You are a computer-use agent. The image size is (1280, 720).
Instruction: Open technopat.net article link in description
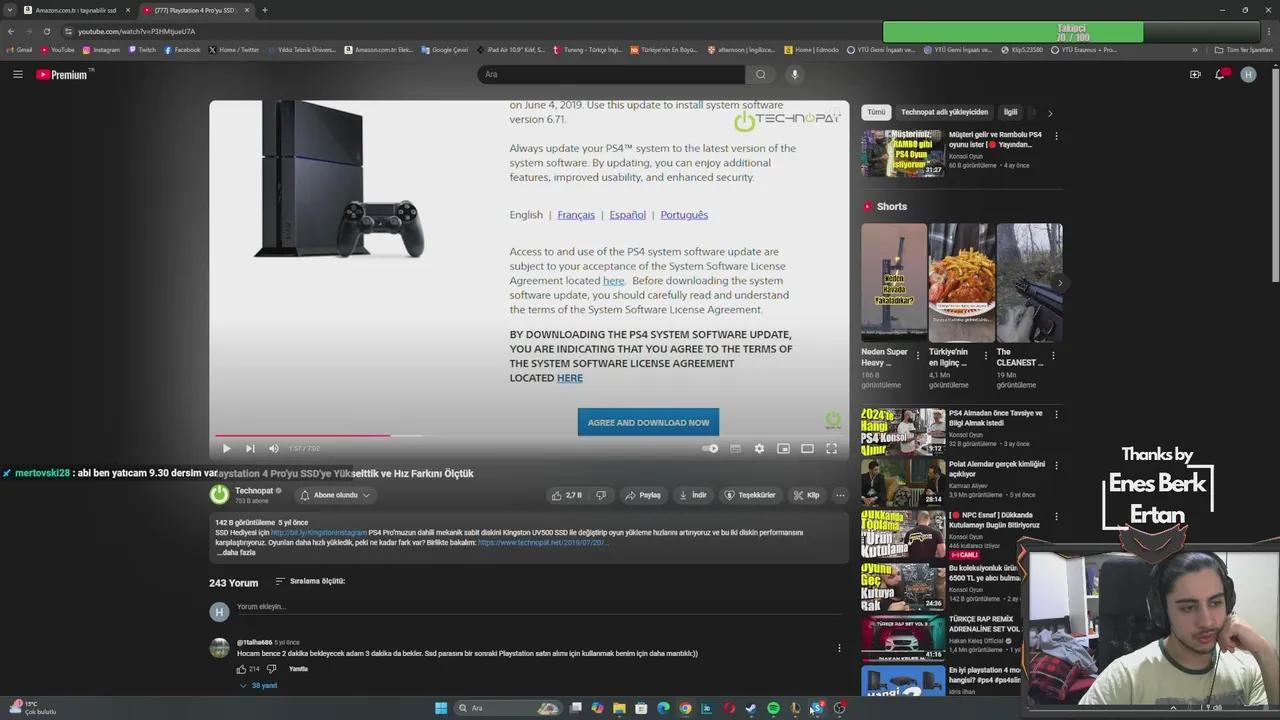[542, 542]
